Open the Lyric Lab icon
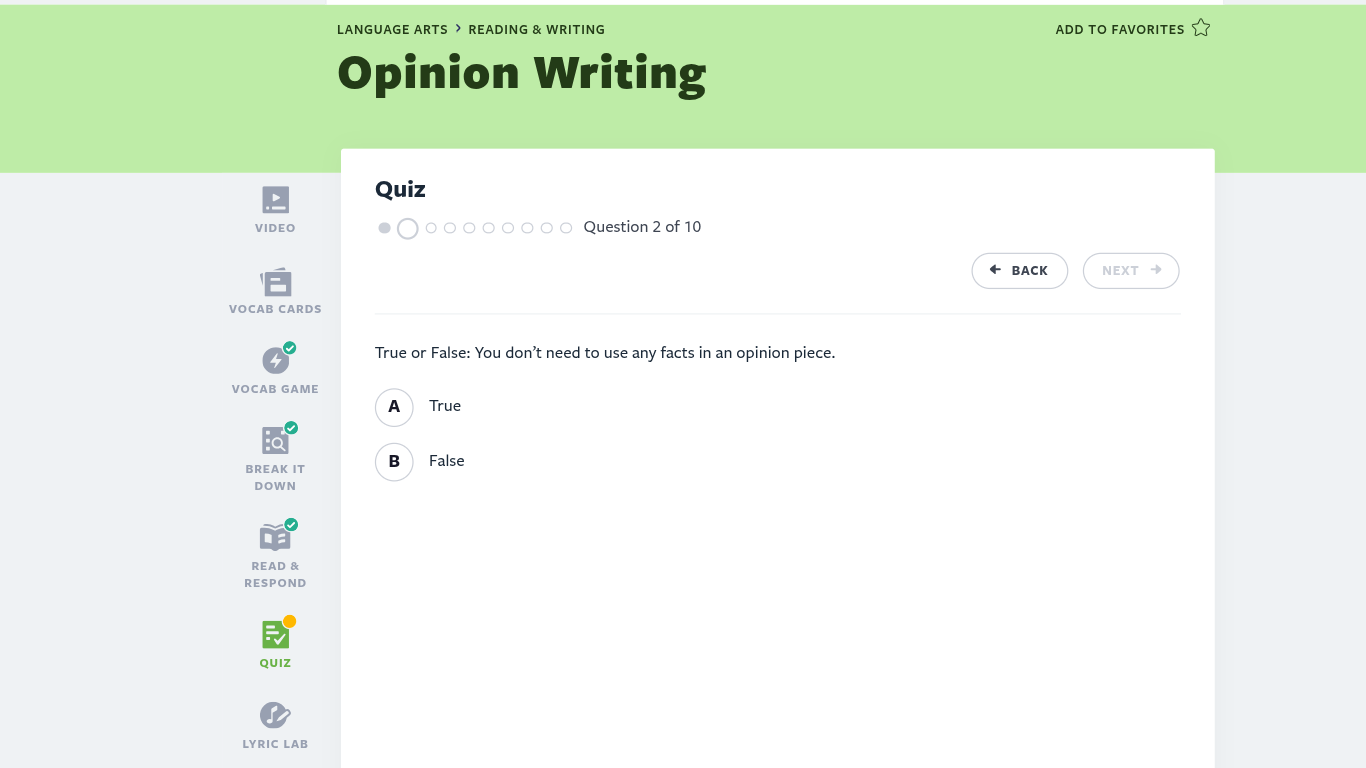The width and height of the screenshot is (1366, 768). point(275,715)
